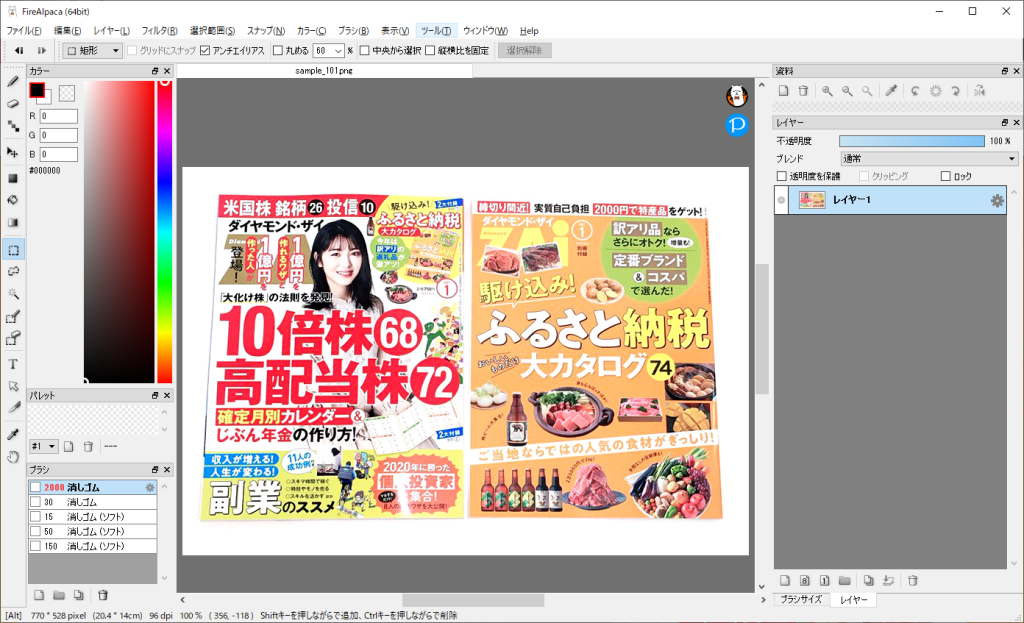Screen dimensions: 1024x623
Task: Select the Hand tool
Action: 13,456
